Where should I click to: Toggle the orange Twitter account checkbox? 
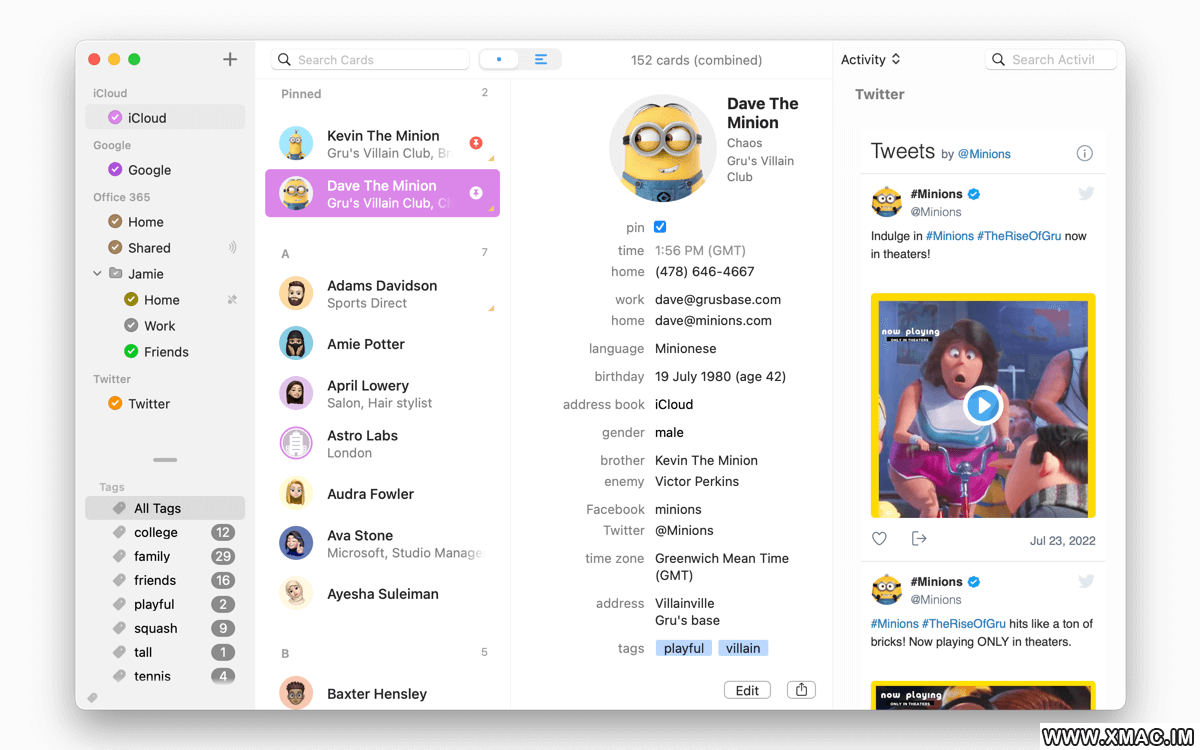115,404
